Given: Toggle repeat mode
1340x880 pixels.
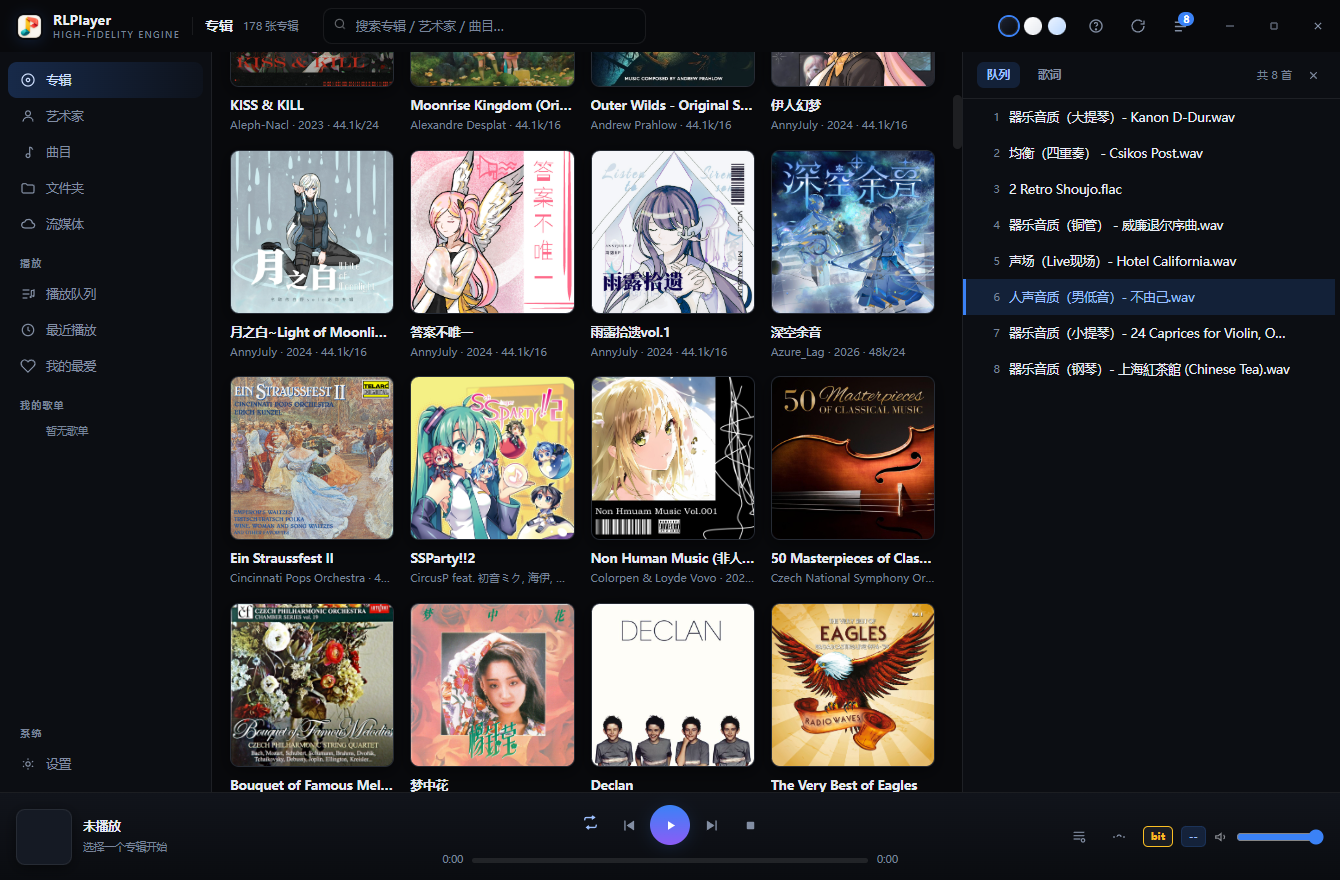Looking at the screenshot, I should coord(591,823).
